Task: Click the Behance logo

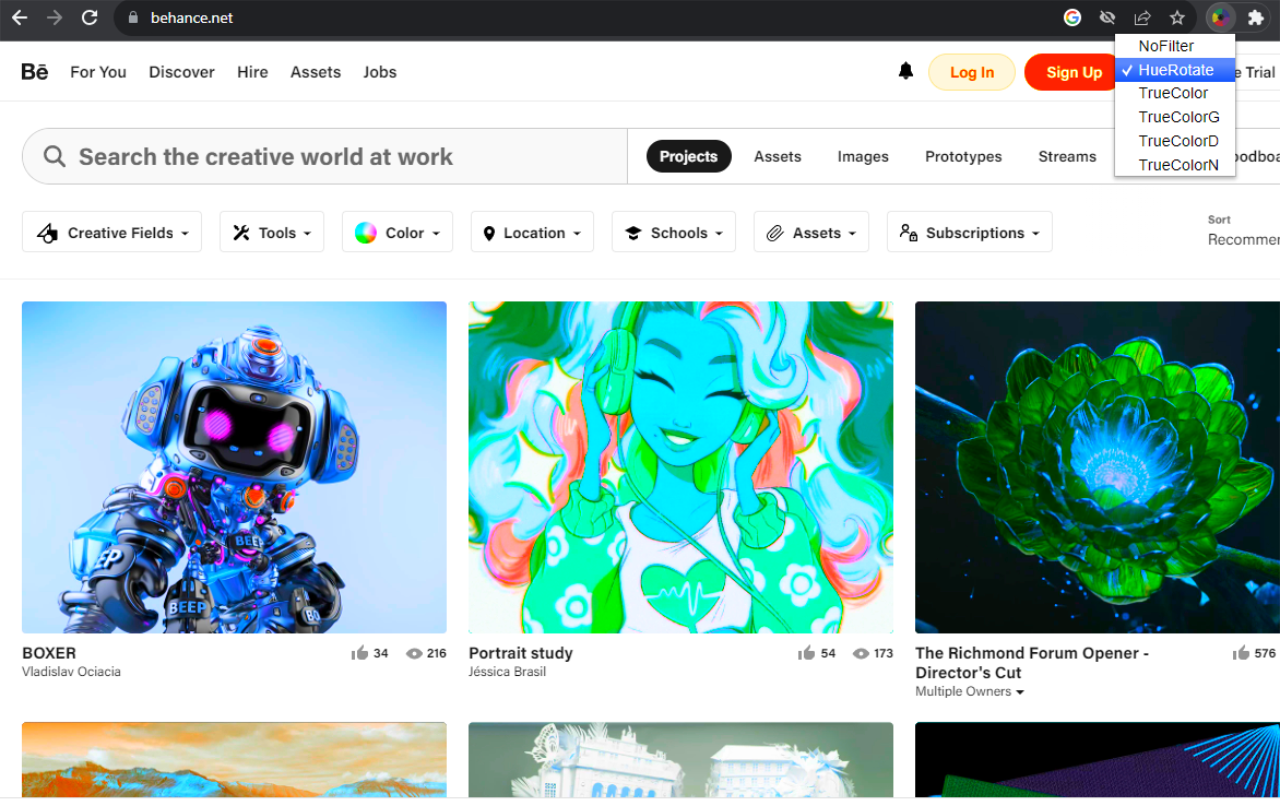Action: (x=33, y=71)
